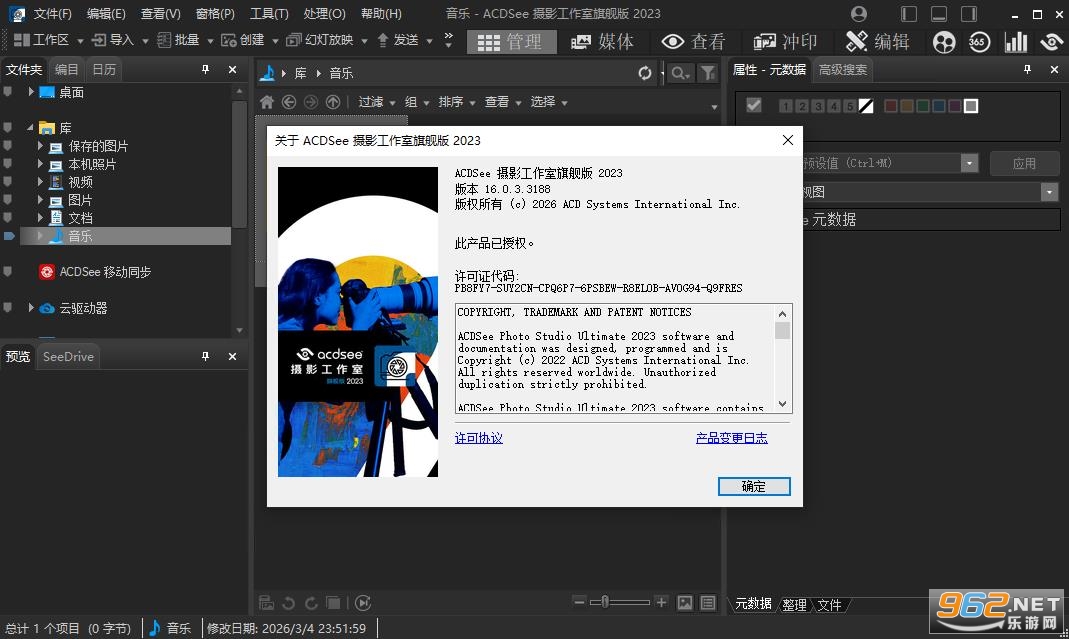Open the 排序 dropdown
This screenshot has width=1069, height=639.
(x=457, y=102)
